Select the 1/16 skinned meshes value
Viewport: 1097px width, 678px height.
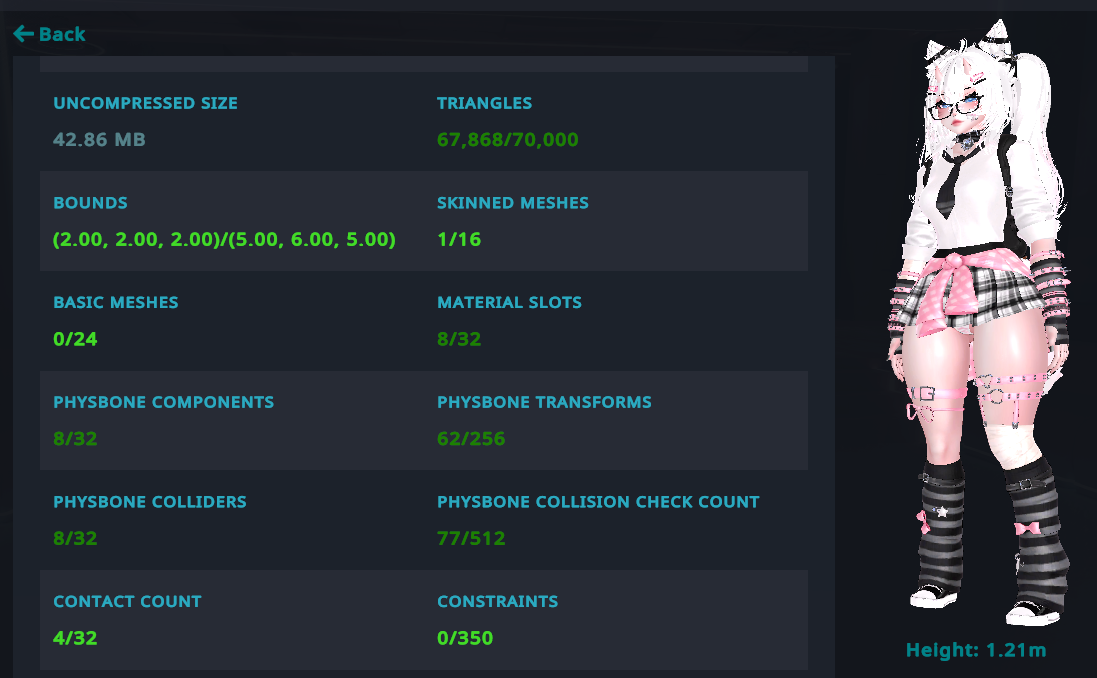[x=459, y=239]
